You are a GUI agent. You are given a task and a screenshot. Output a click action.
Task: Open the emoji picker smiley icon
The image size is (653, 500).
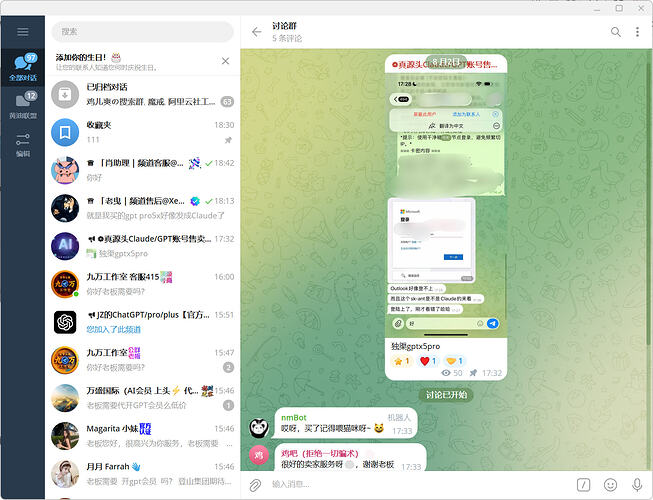click(610, 485)
